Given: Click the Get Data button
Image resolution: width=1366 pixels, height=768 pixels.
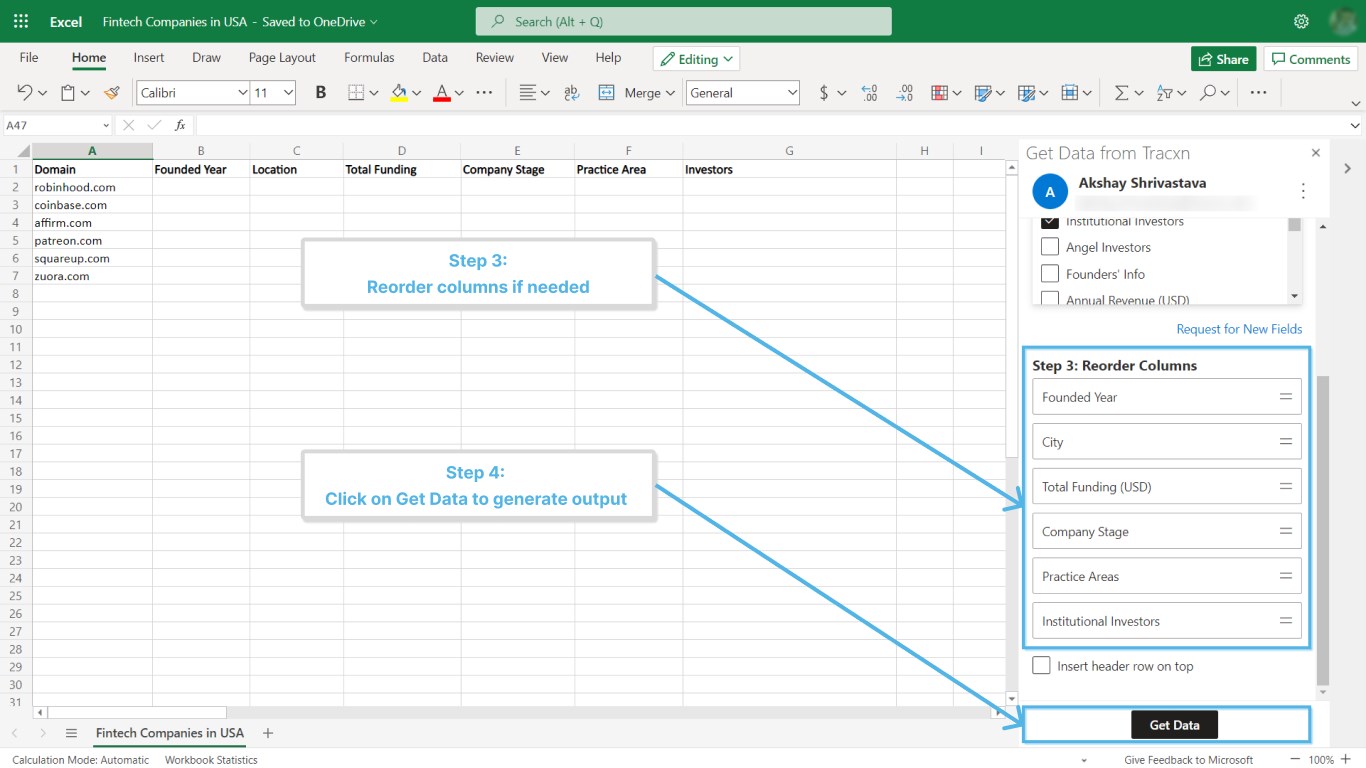Looking at the screenshot, I should 1174,725.
